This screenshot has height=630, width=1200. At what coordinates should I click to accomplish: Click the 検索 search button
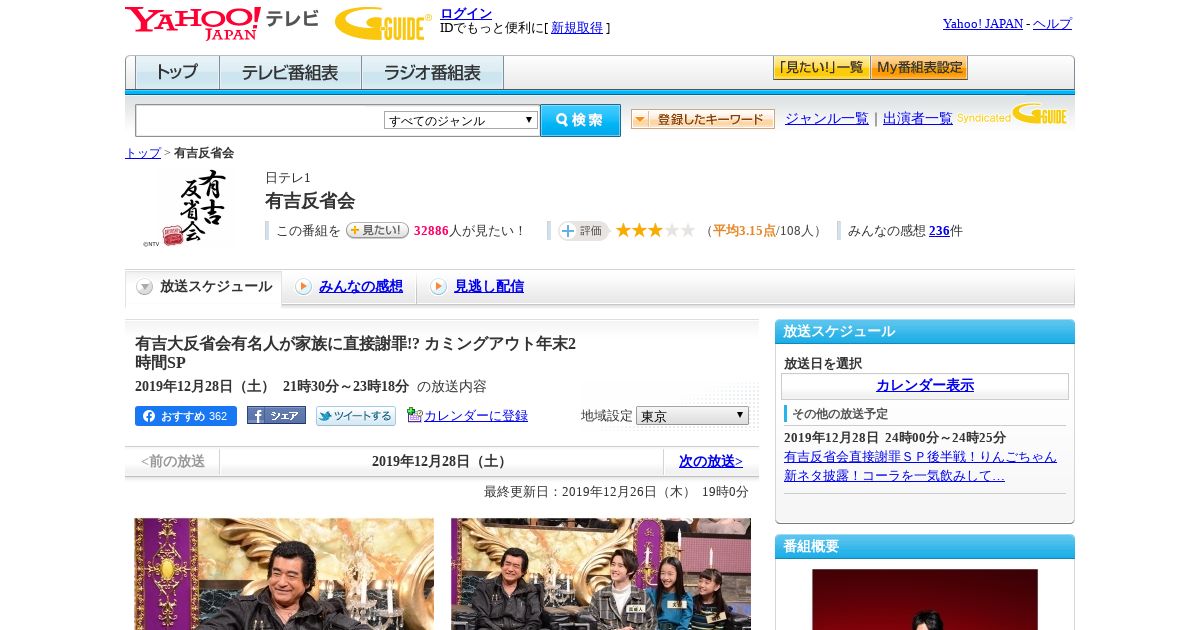click(x=580, y=120)
